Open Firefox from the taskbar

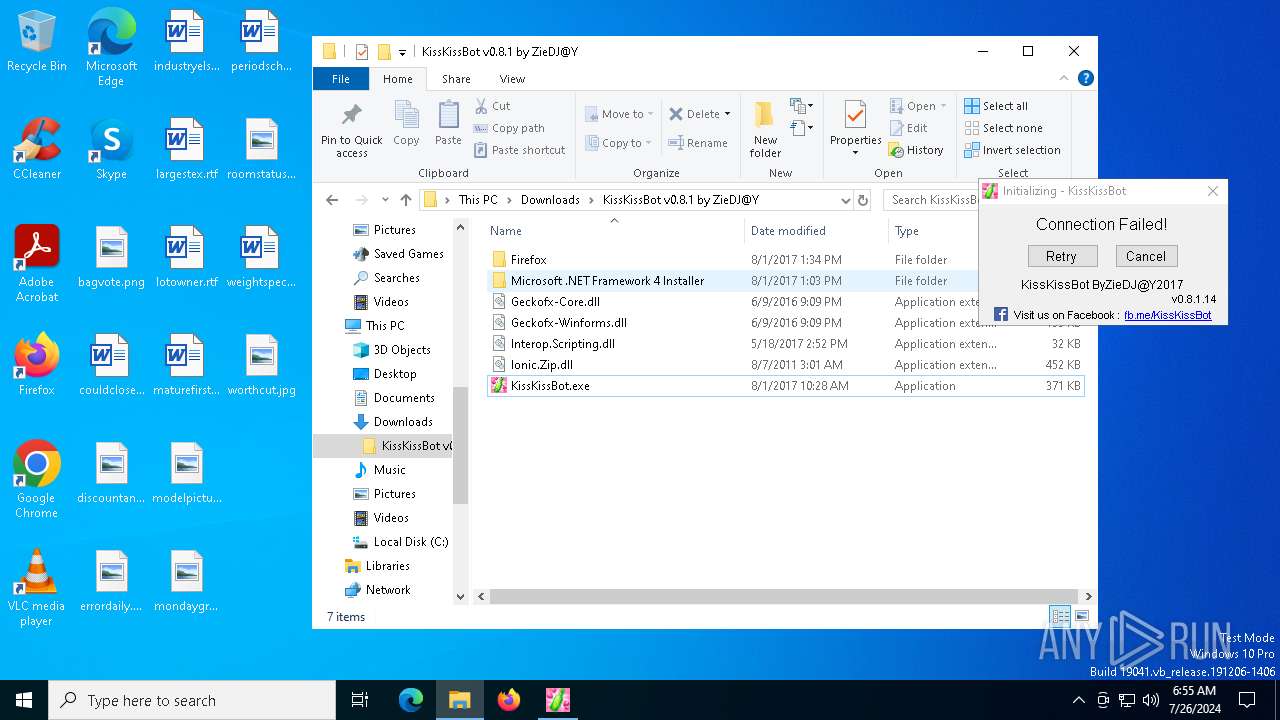click(509, 700)
